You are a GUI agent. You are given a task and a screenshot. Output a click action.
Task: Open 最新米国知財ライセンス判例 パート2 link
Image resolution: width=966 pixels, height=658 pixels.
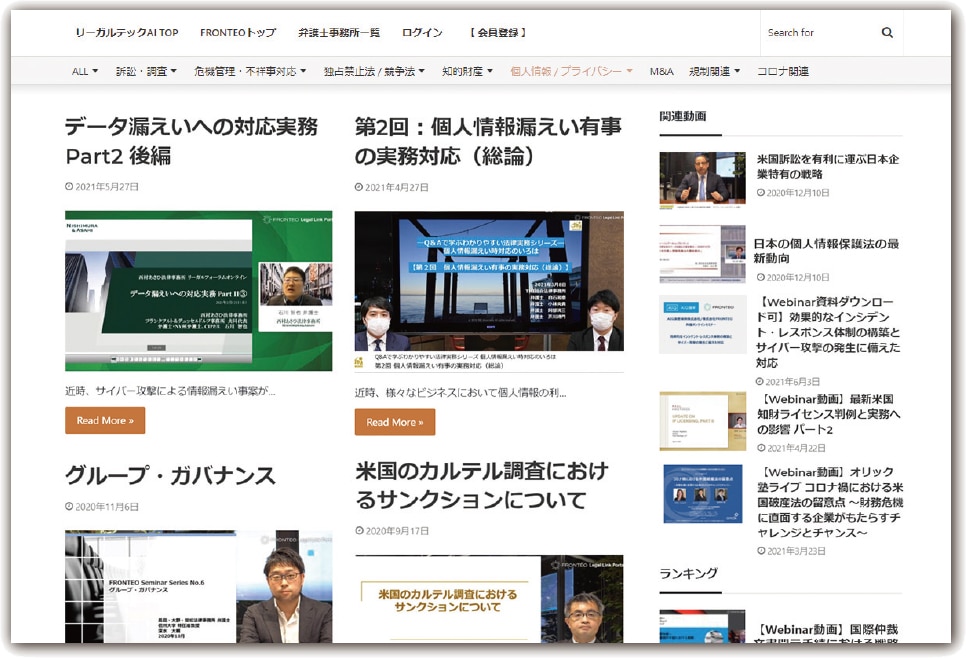[829, 414]
